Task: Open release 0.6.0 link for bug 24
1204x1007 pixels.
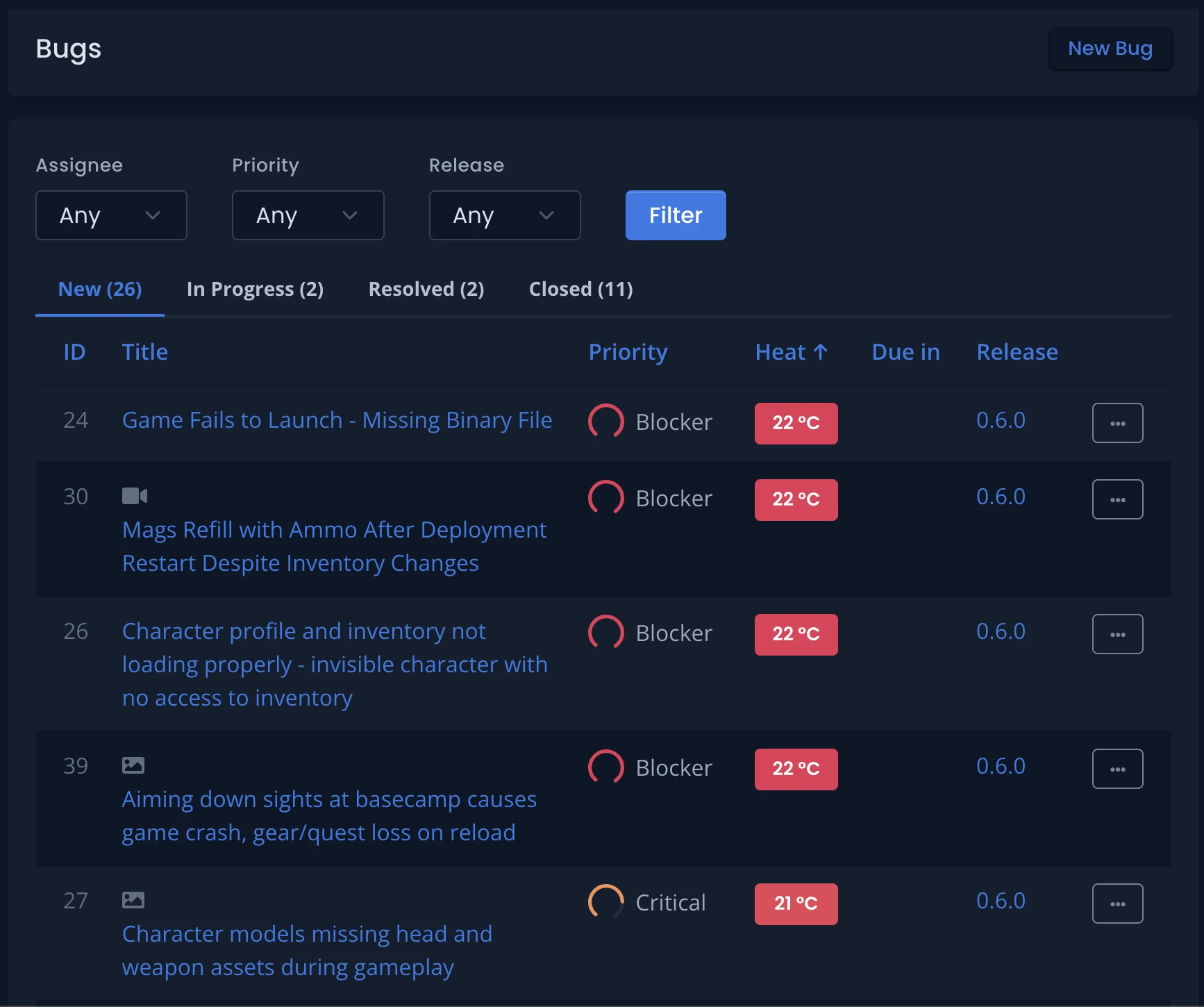Action: [x=1001, y=420]
